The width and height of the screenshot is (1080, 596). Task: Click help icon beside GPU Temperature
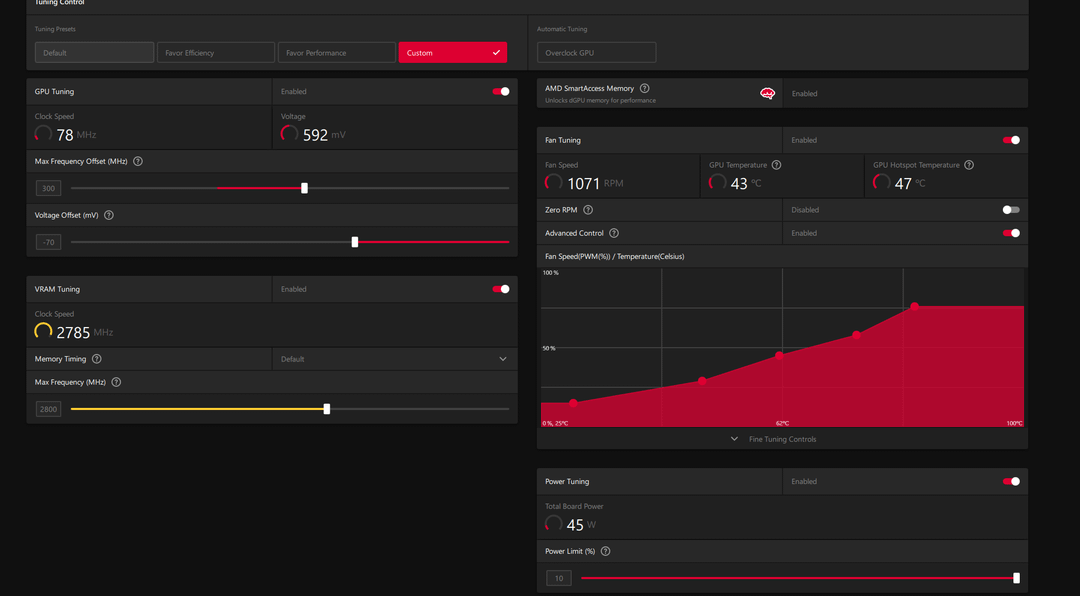776,165
